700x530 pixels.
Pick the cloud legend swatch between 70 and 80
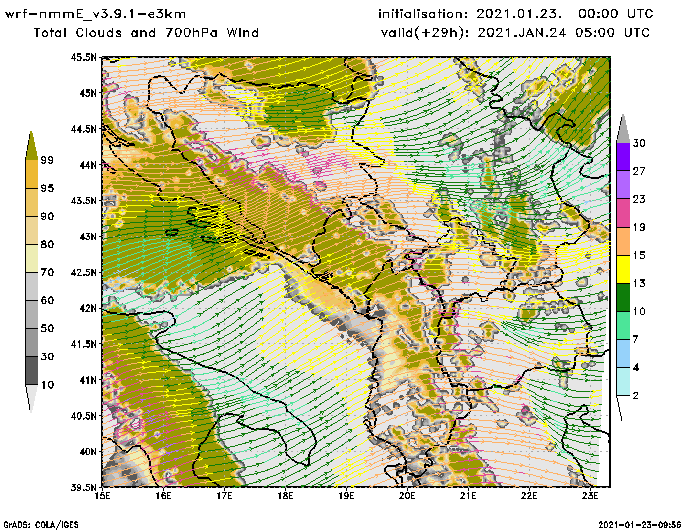[x=33, y=257]
